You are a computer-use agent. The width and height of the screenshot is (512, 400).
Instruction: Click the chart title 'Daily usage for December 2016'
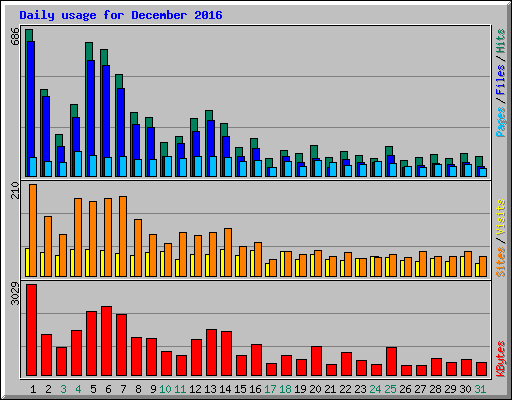[x=121, y=15]
